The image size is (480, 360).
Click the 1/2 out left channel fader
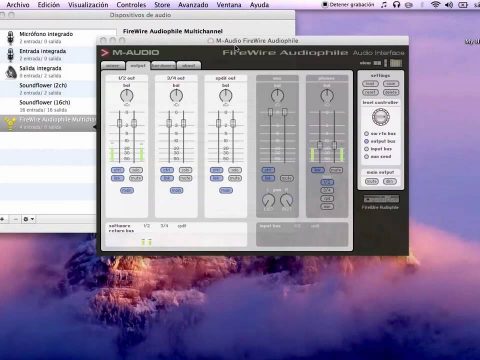coord(119,123)
